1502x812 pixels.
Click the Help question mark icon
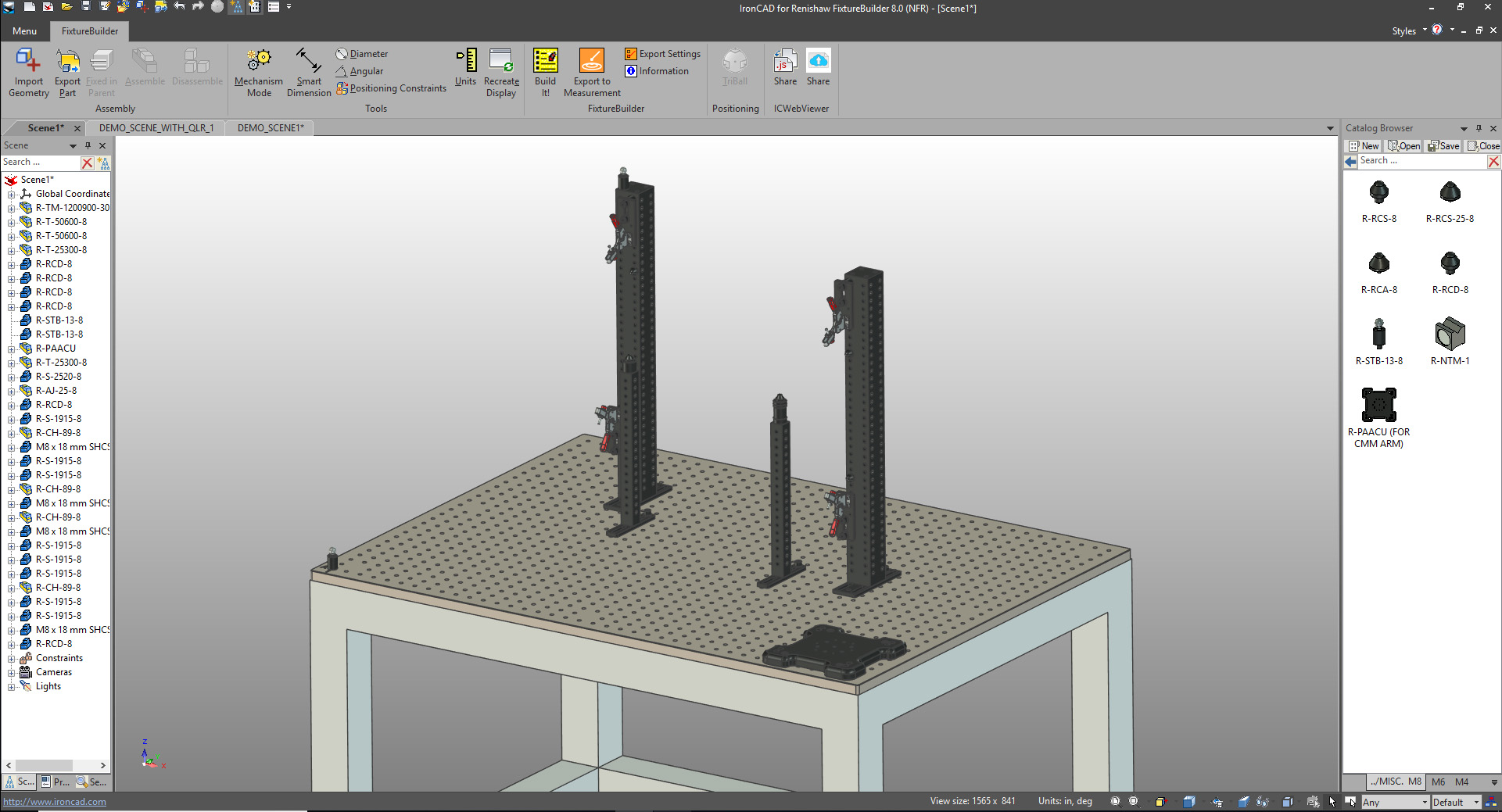click(x=1437, y=30)
